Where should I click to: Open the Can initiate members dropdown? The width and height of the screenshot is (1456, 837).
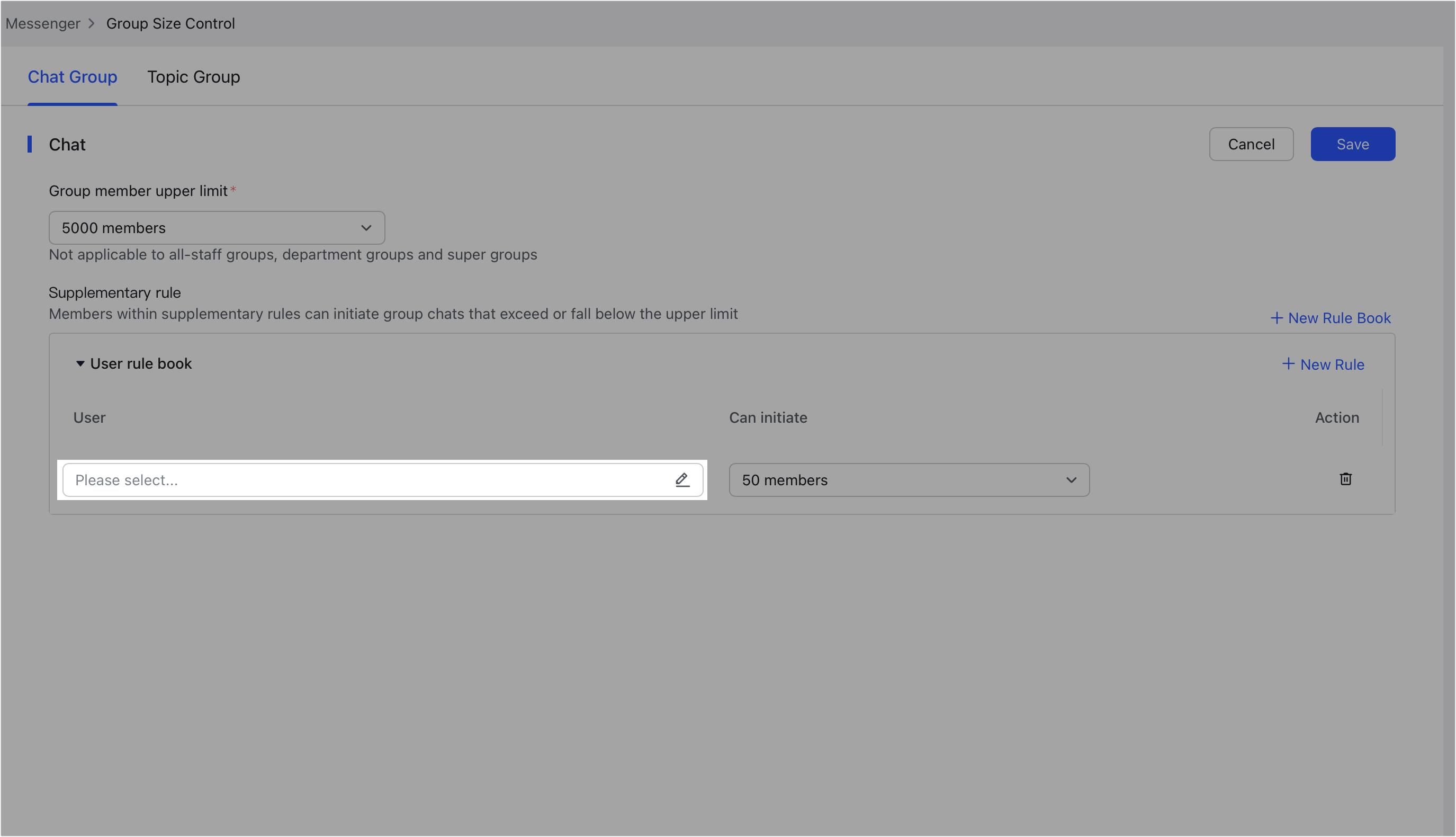908,479
